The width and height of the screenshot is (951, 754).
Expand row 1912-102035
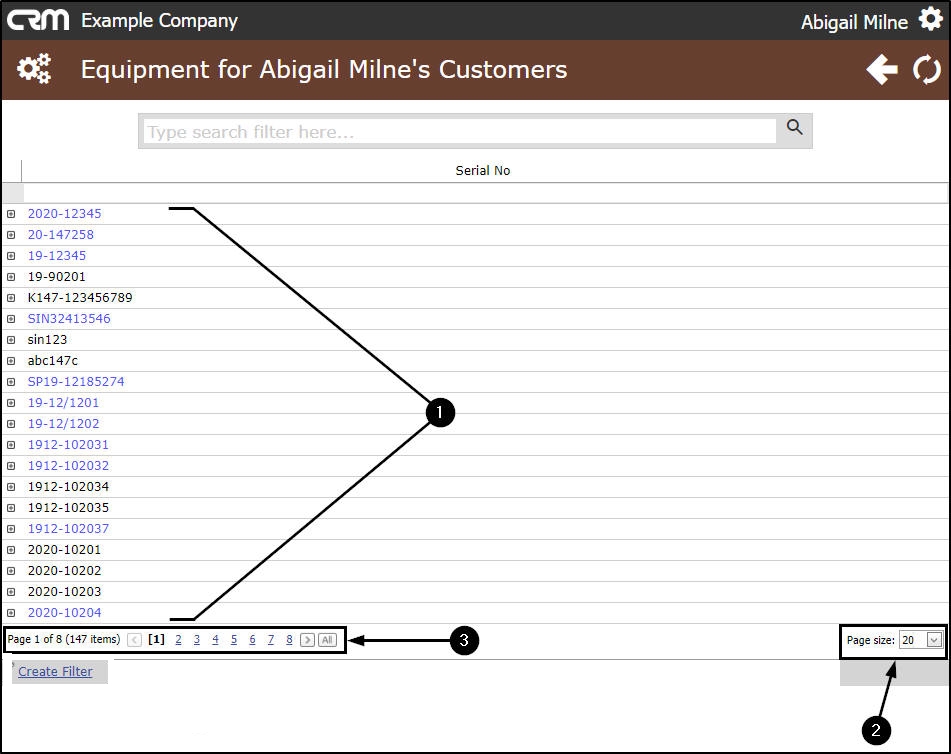point(11,508)
